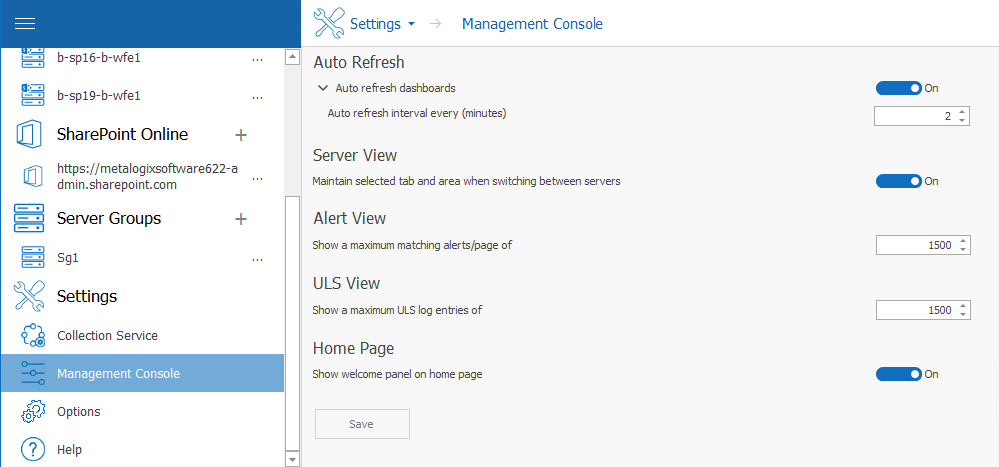Click the Collection Service icon
Image resolution: width=999 pixels, height=467 pixels.
[x=32, y=335]
